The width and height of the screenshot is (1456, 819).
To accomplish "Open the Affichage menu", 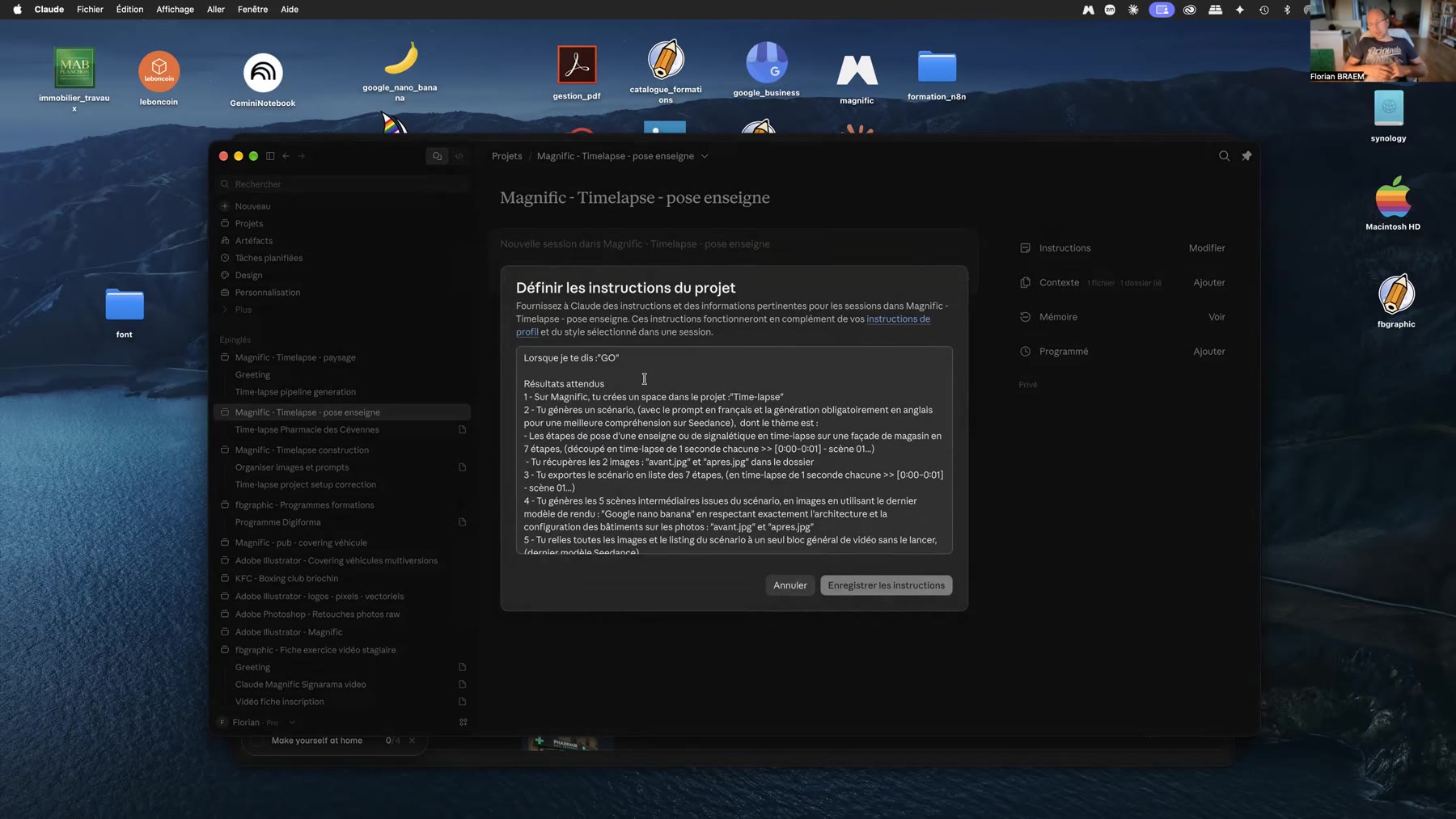I will [175, 10].
